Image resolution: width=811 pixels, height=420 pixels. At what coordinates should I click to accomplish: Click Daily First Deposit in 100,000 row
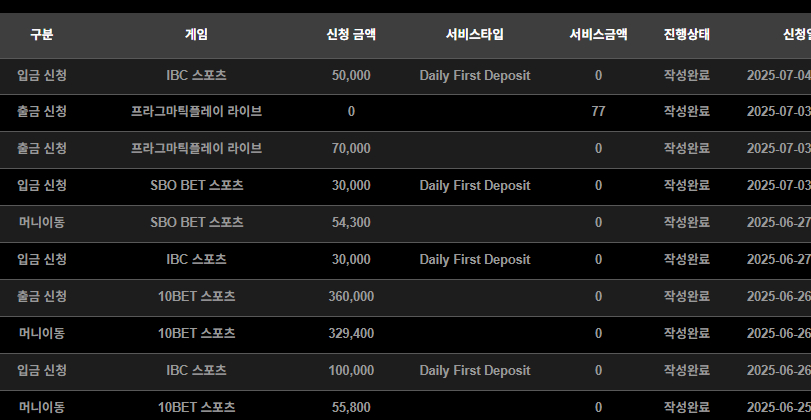475,370
